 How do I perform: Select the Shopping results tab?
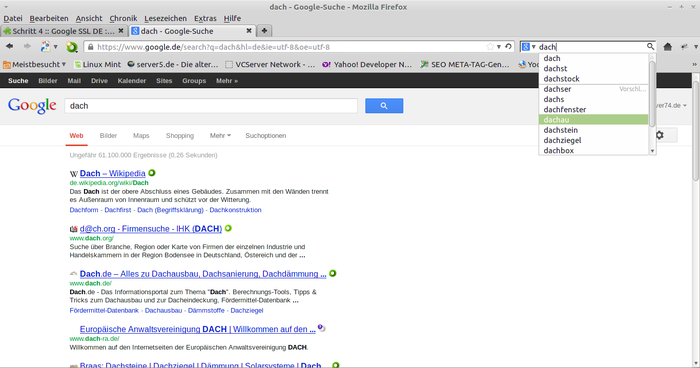coord(180,135)
